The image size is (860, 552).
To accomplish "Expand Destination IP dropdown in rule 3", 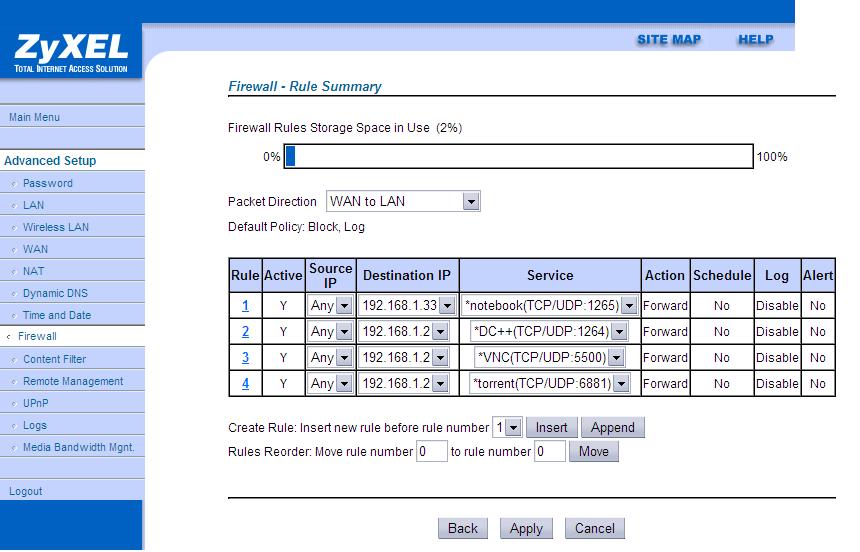I will (x=404, y=358).
